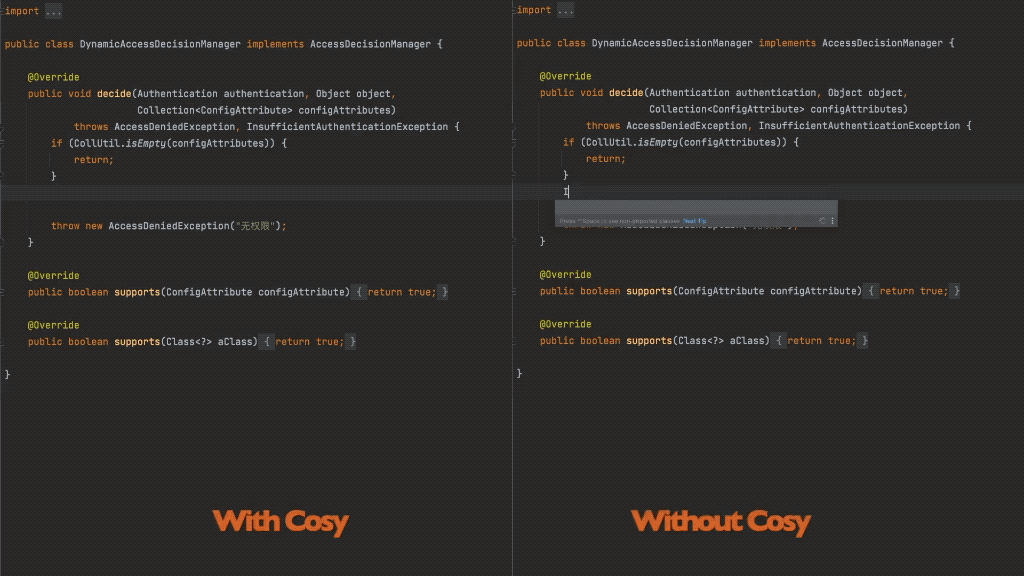Click first @Override annotation in left editor
1024x576 pixels.
point(54,77)
